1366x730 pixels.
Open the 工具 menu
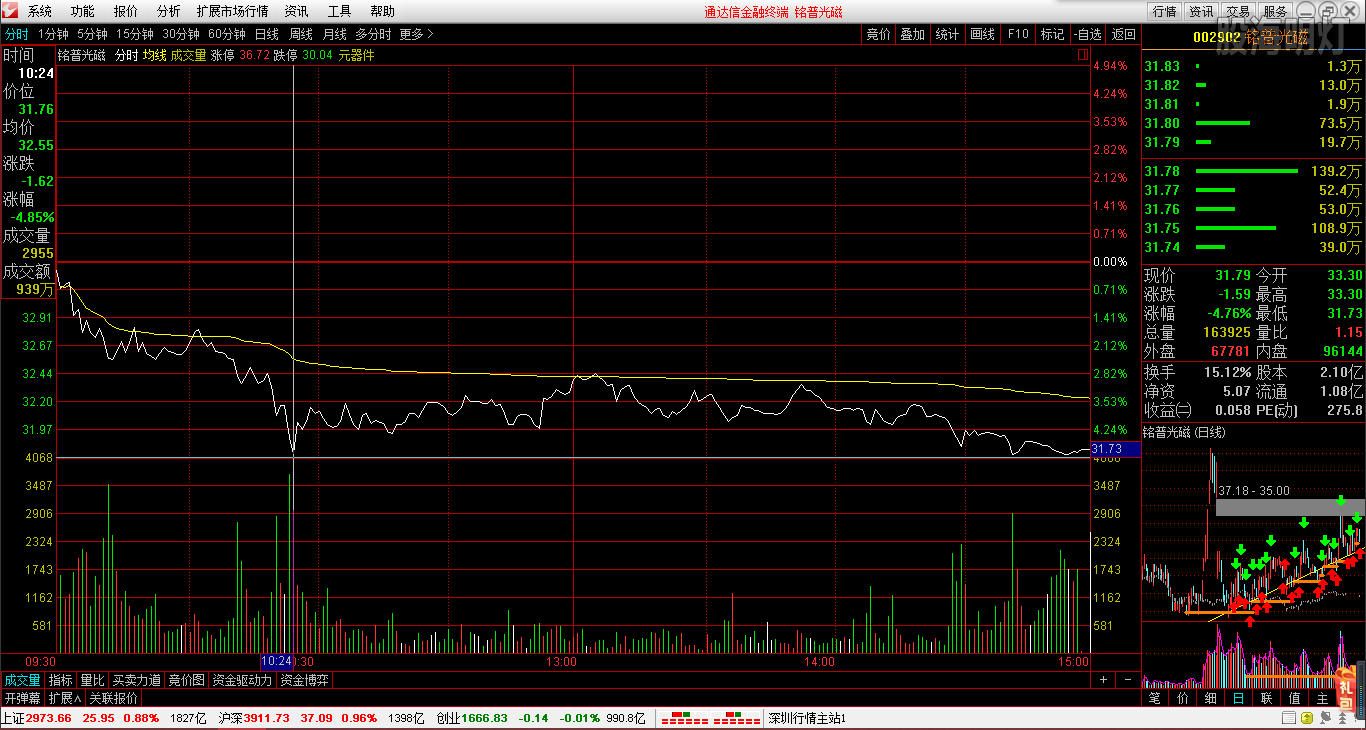pos(339,11)
